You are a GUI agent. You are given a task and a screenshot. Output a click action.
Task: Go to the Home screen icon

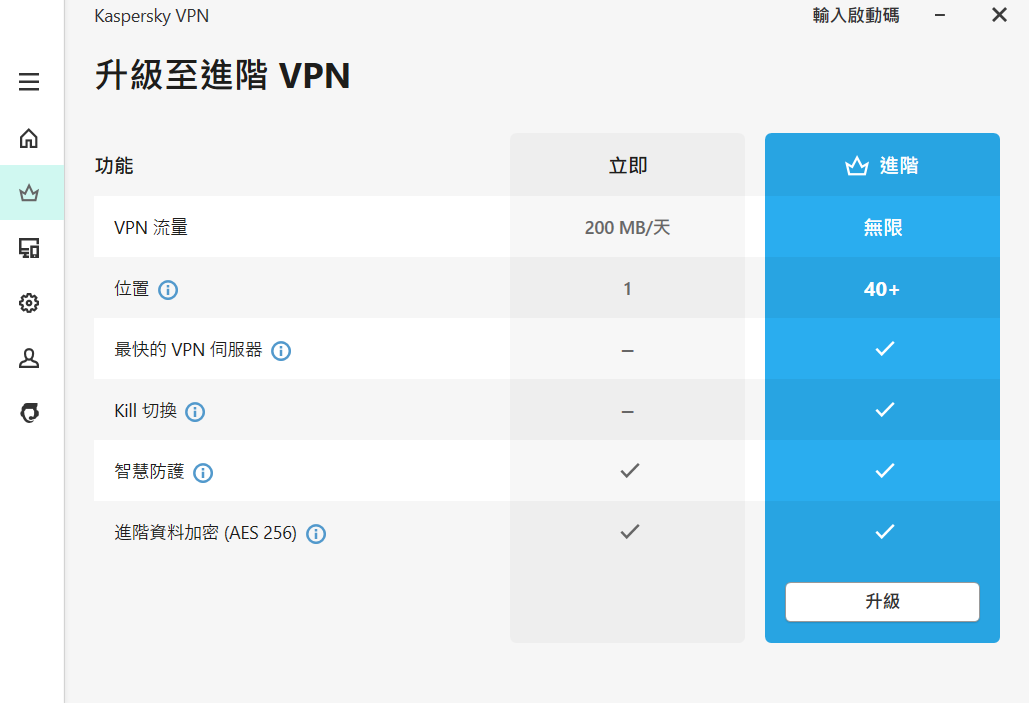pyautogui.click(x=29, y=138)
